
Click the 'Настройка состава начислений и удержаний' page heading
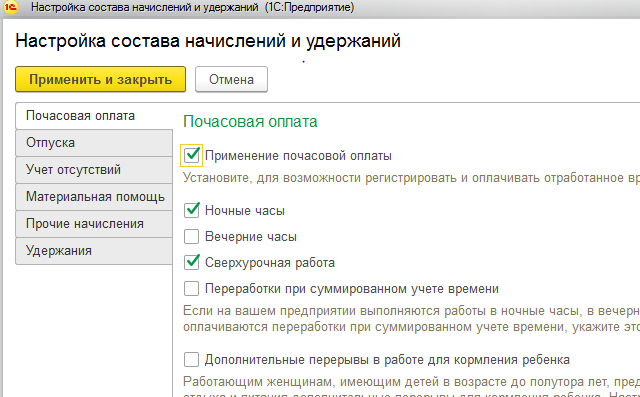click(208, 41)
